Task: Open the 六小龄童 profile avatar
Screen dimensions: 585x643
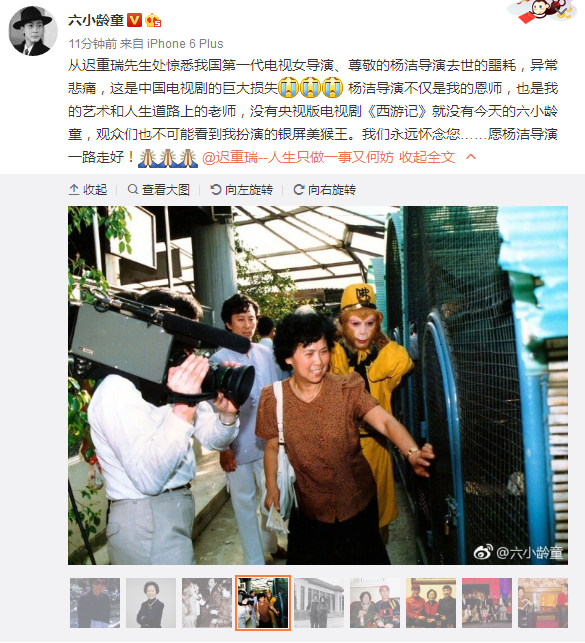Action: click(x=33, y=31)
